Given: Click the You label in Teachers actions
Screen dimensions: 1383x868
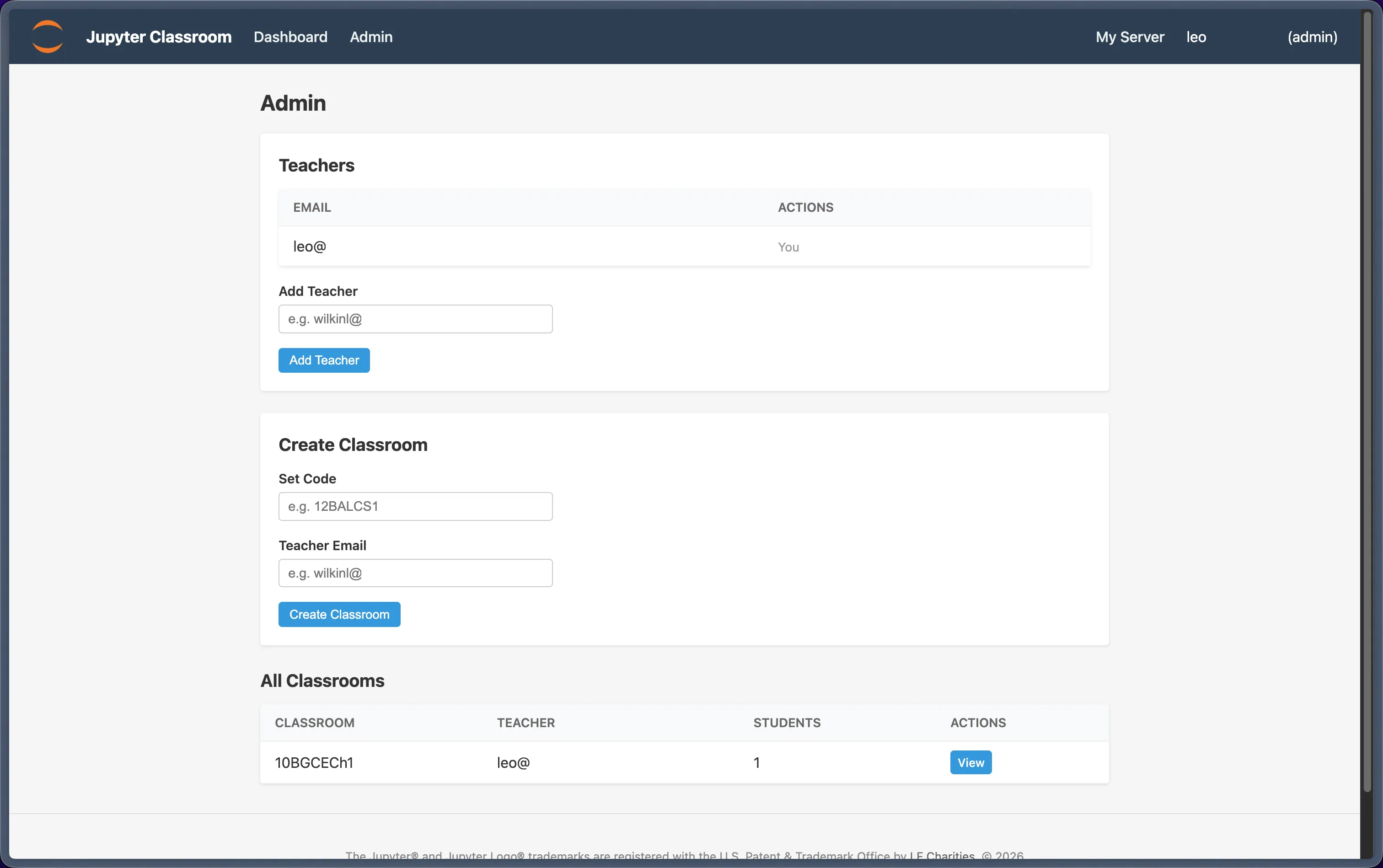Looking at the screenshot, I should [x=788, y=247].
